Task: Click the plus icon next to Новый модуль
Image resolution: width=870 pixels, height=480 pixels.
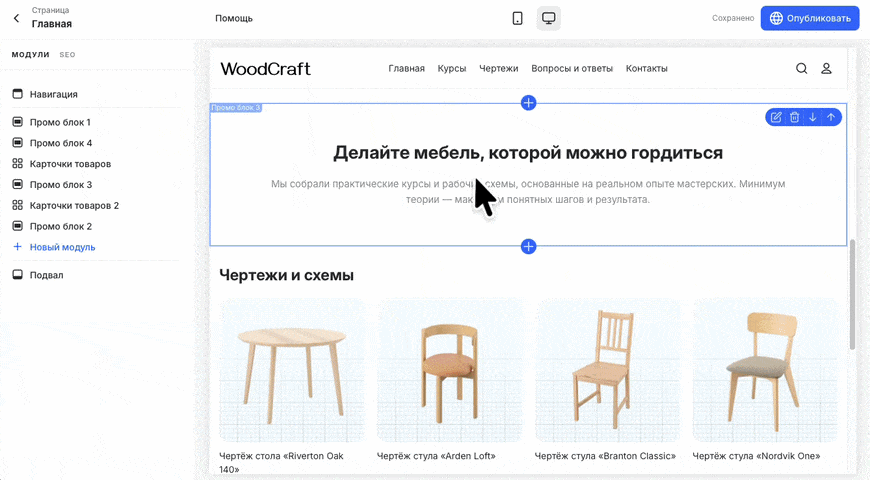Action: (x=17, y=246)
